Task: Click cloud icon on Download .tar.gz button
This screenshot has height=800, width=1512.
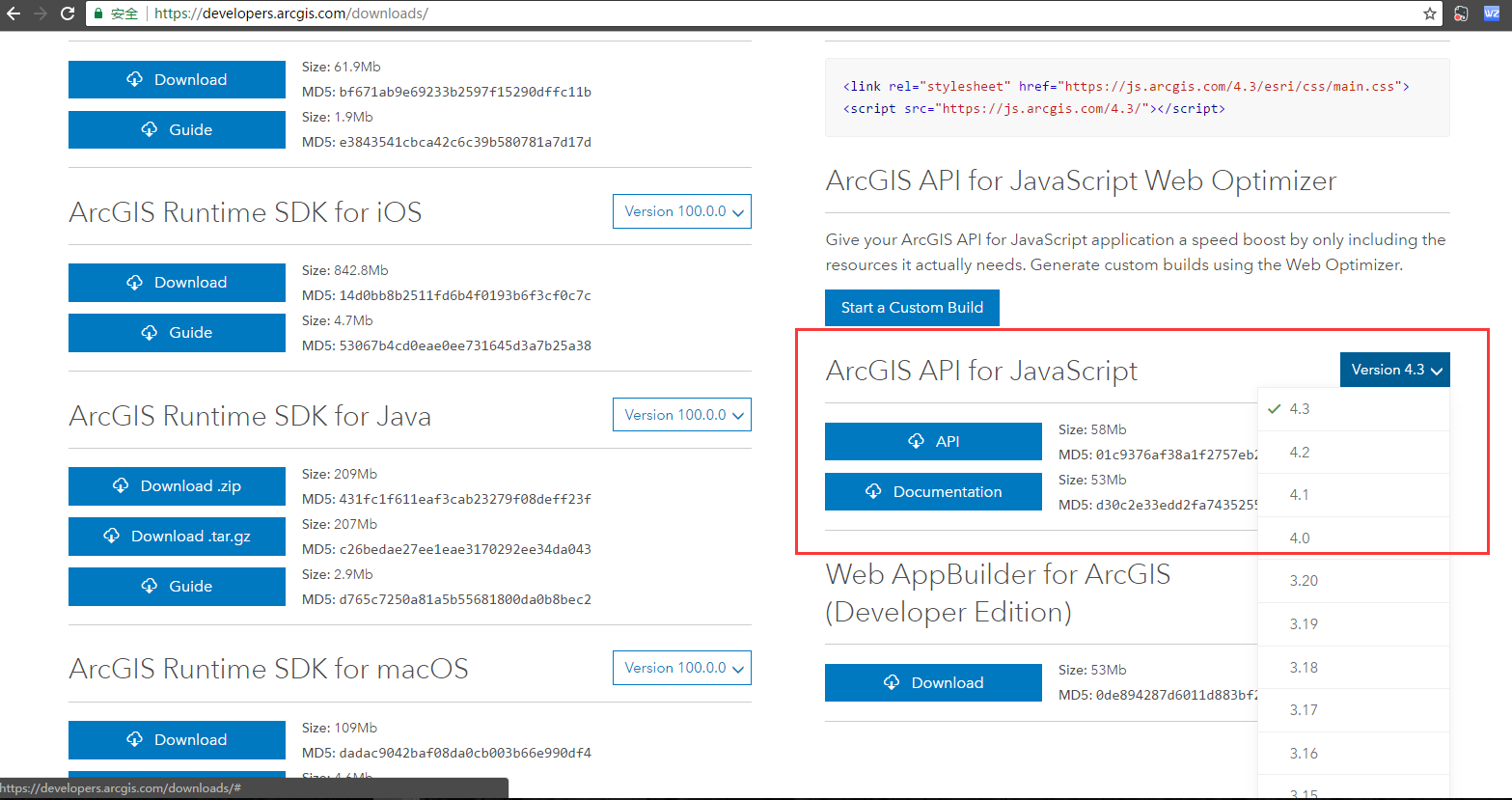Action: pyautogui.click(x=111, y=536)
